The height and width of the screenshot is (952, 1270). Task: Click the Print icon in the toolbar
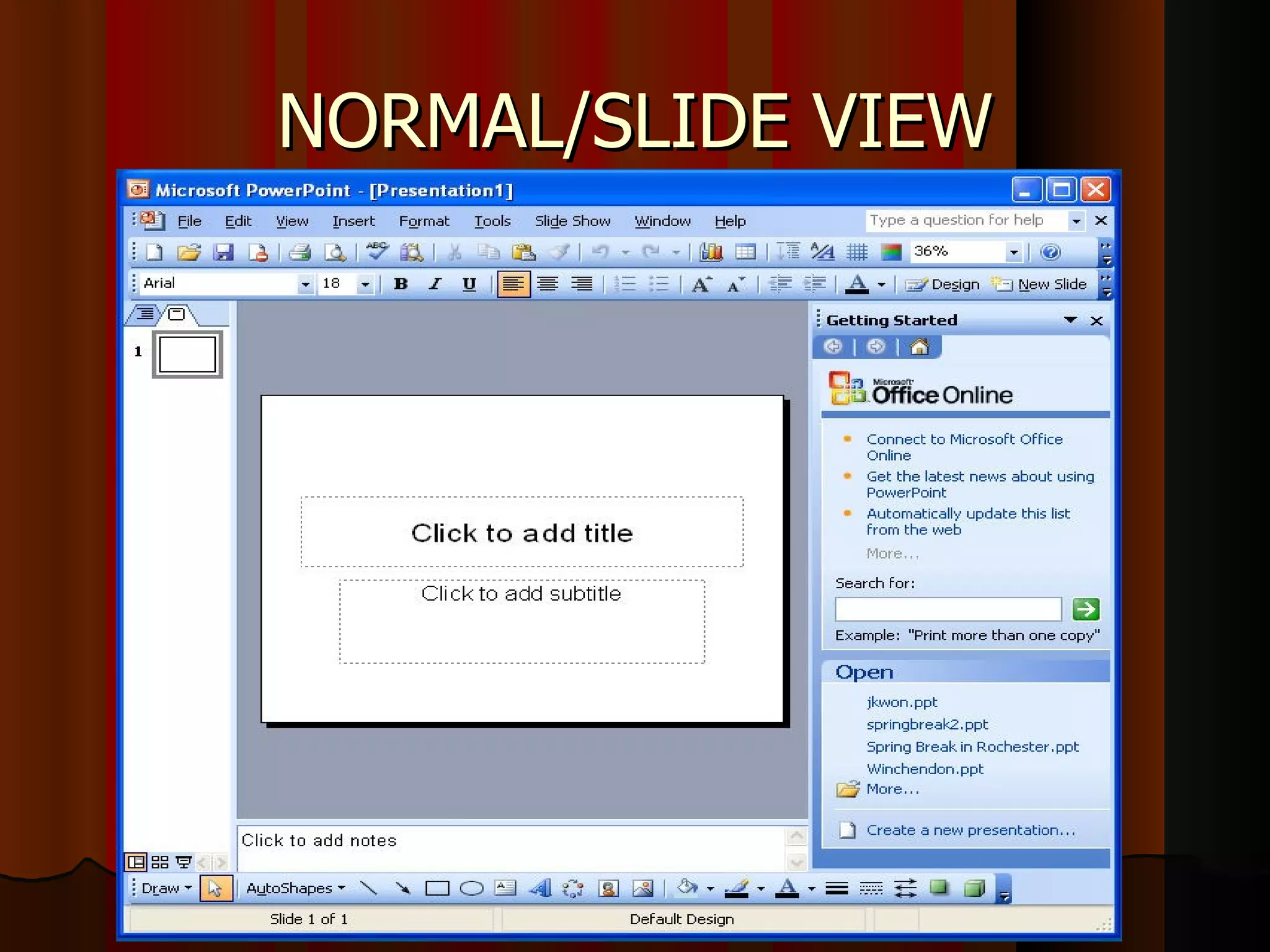pyautogui.click(x=300, y=252)
